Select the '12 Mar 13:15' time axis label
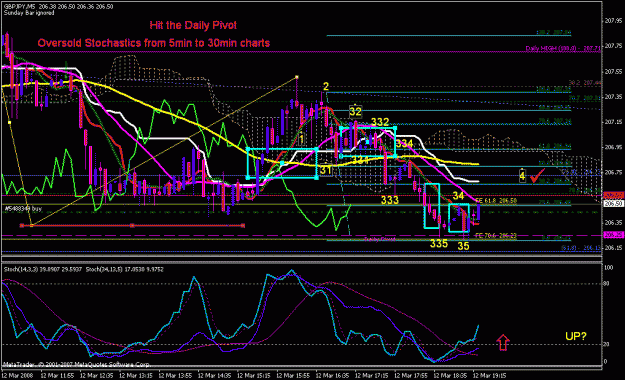 click(x=136, y=376)
